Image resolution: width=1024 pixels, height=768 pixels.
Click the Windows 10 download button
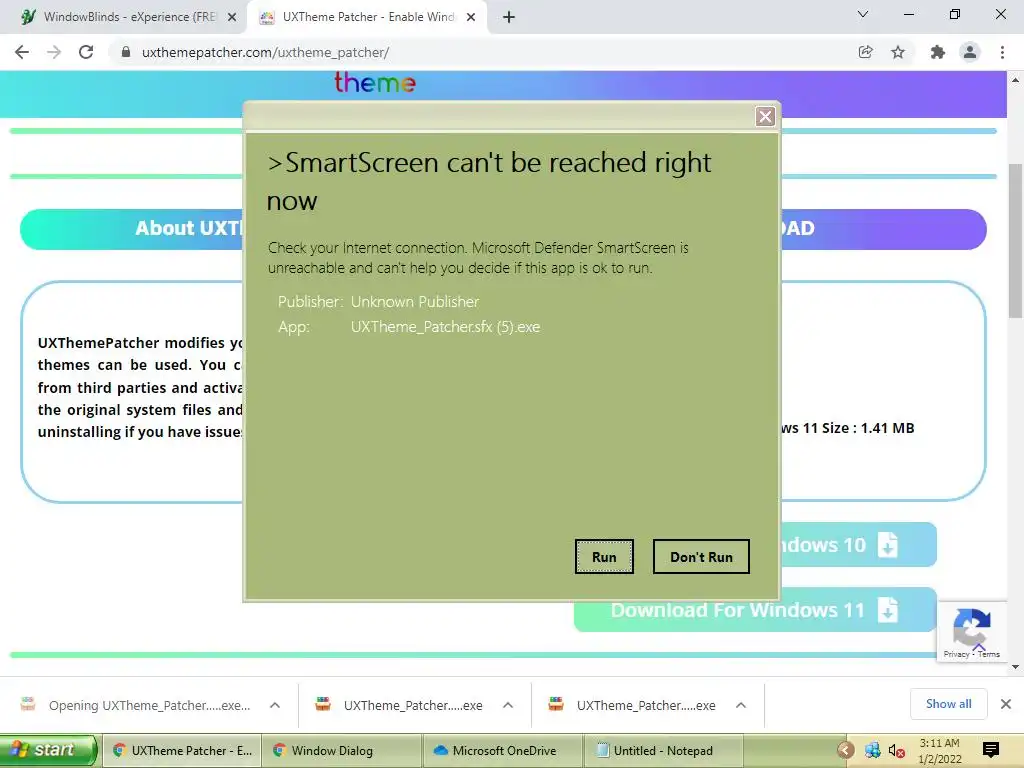click(859, 545)
